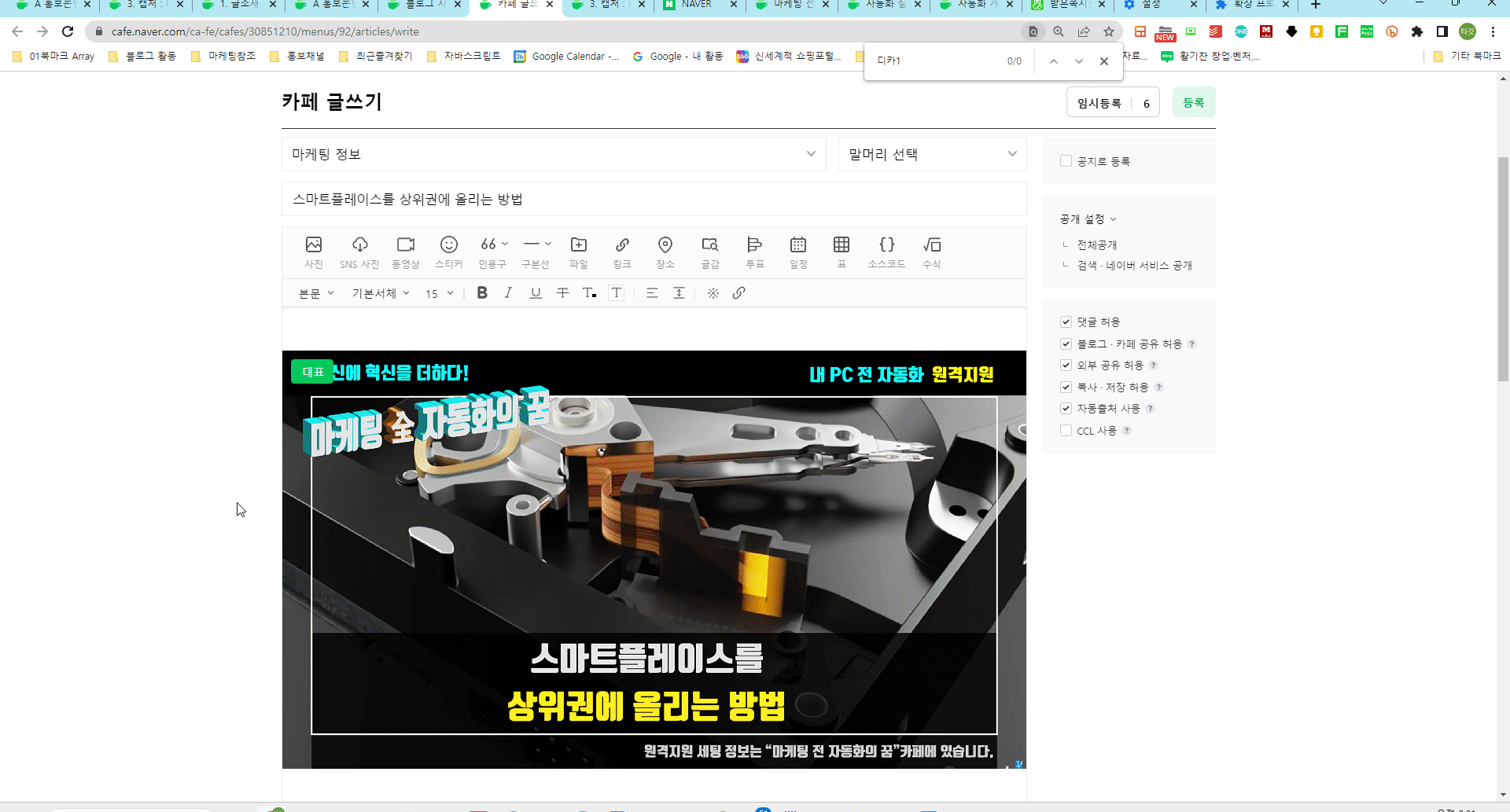Open the 마케팅참조 bookmark folder
This screenshot has width=1510, height=812.
[223, 56]
